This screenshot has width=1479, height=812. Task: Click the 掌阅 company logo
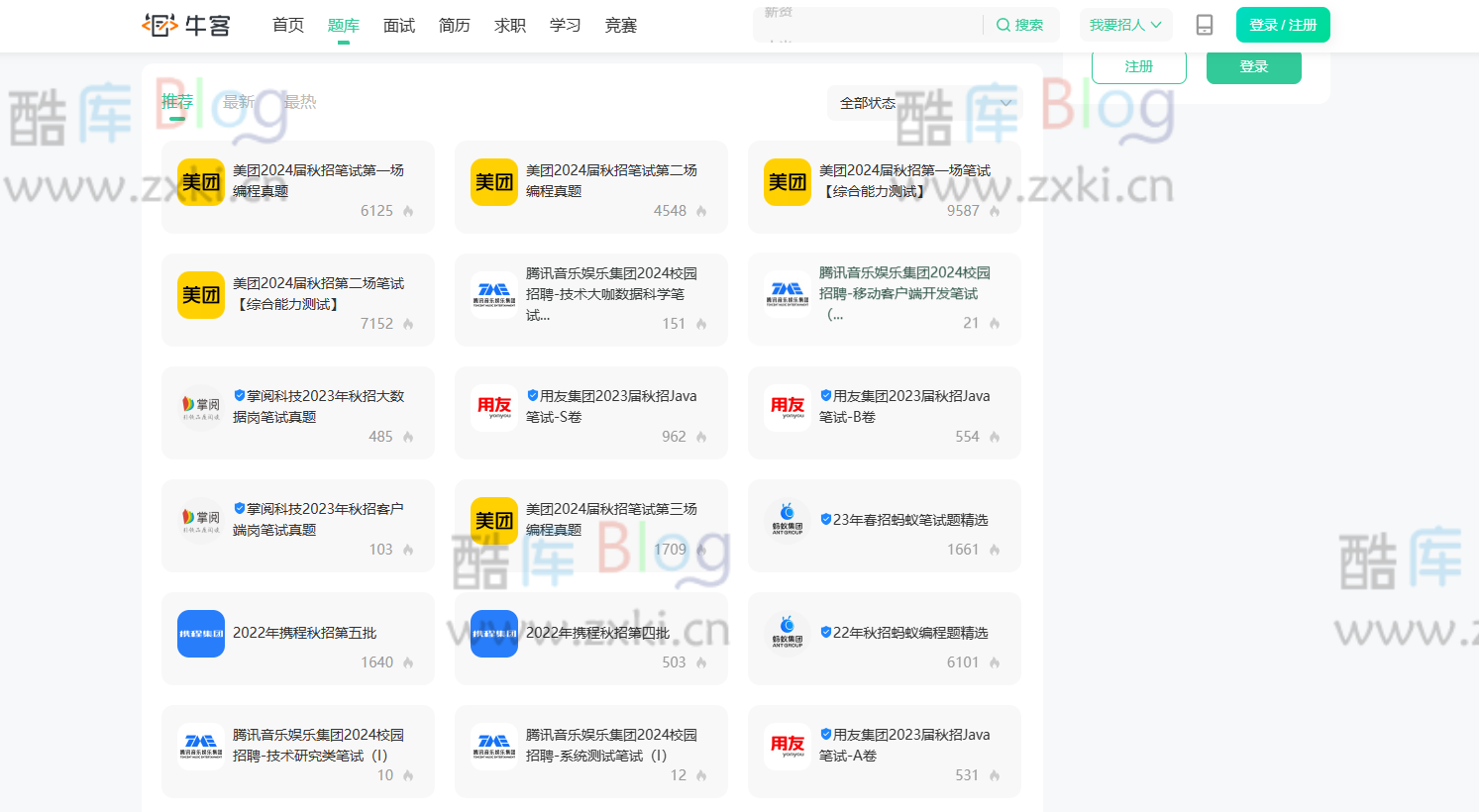201,408
